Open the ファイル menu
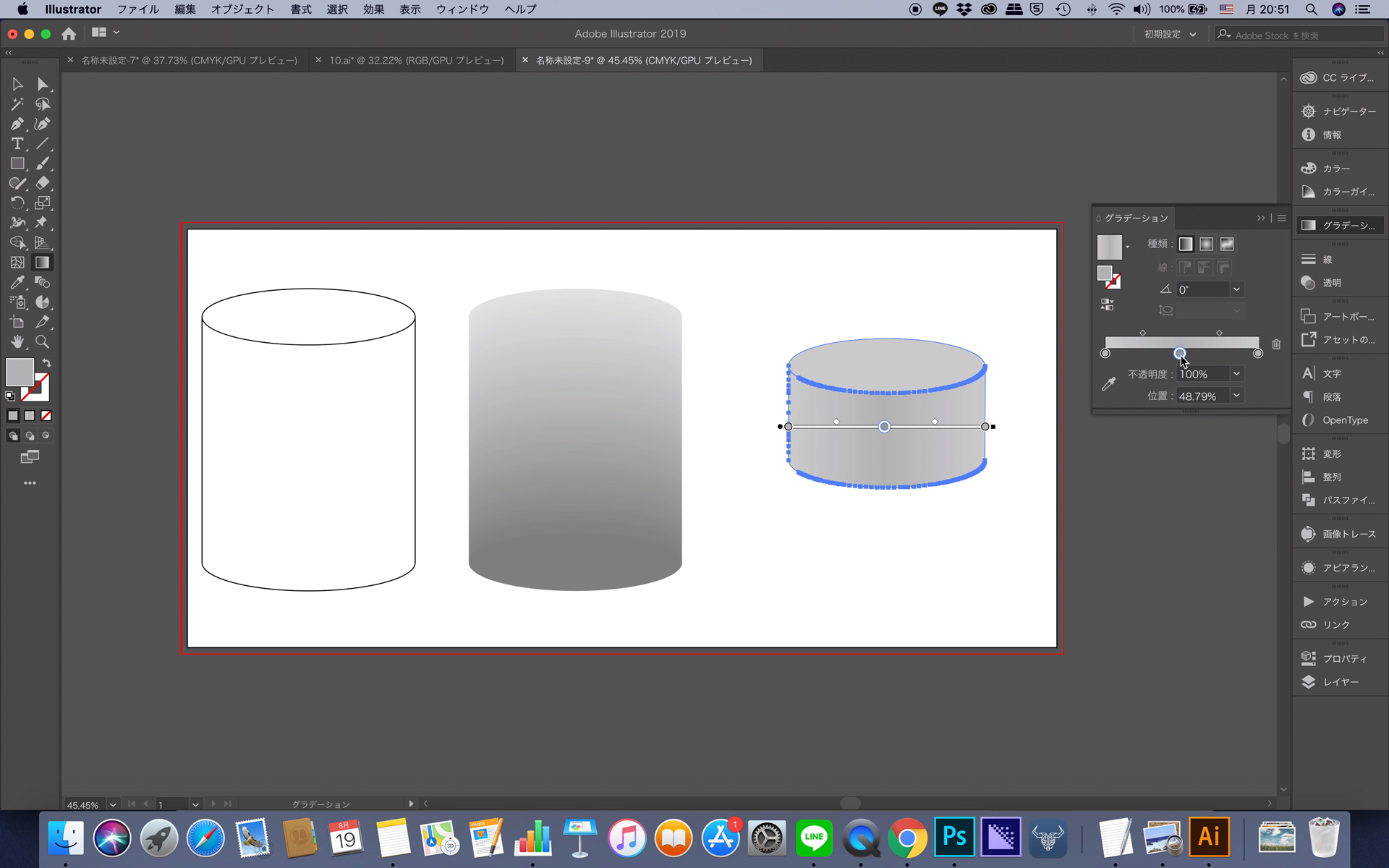The height and width of the screenshot is (868, 1389). click(x=138, y=9)
